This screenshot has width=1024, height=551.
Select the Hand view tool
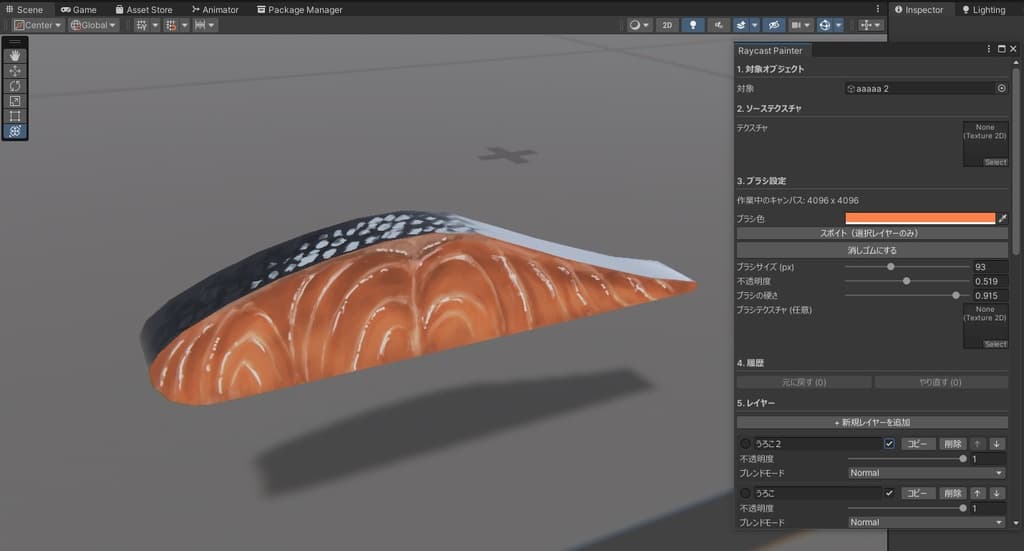(15, 55)
